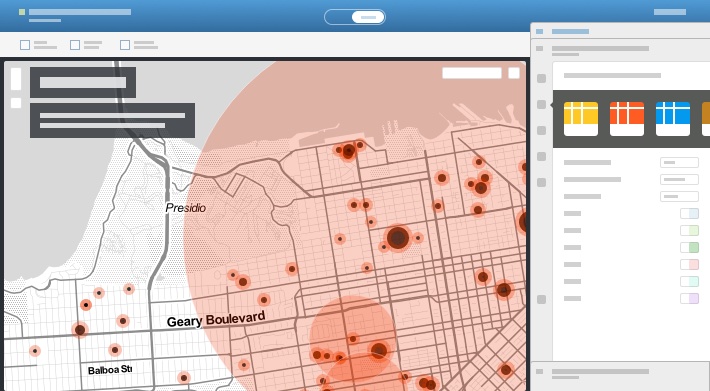Click the tall white zoom control on the map

16,79
